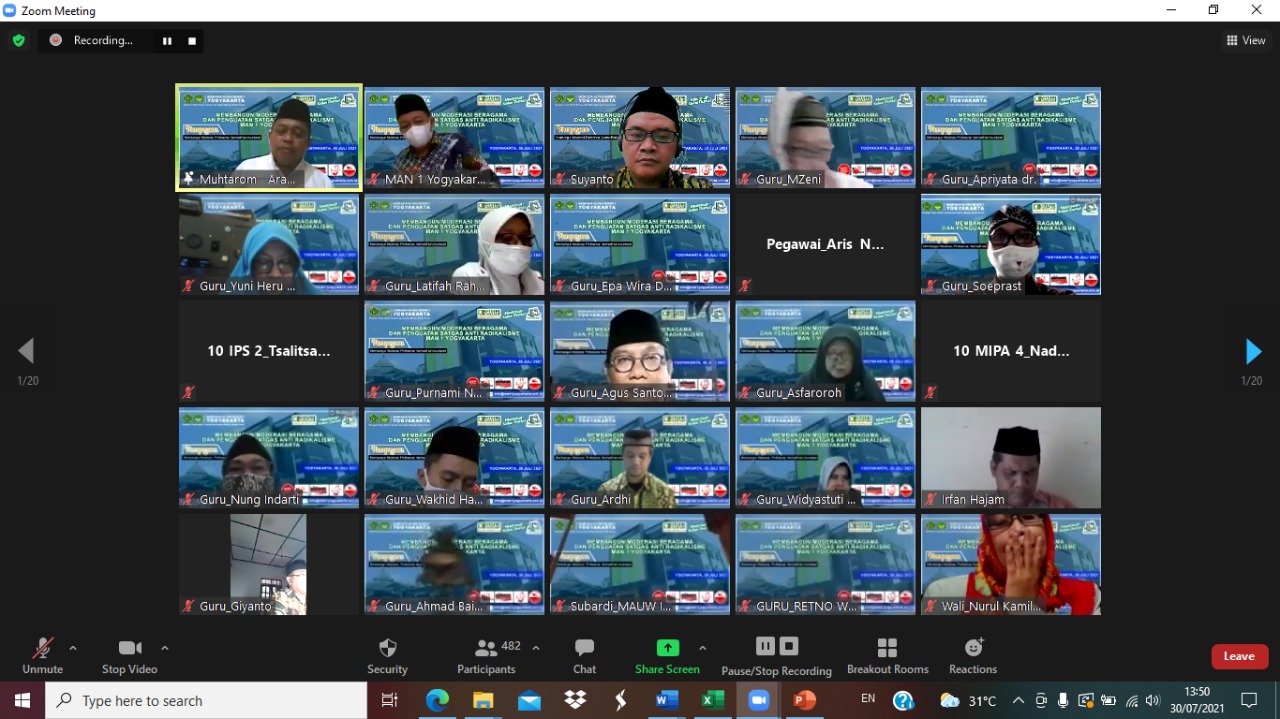Open the Reactions menu
1280x719 pixels.
click(x=973, y=655)
